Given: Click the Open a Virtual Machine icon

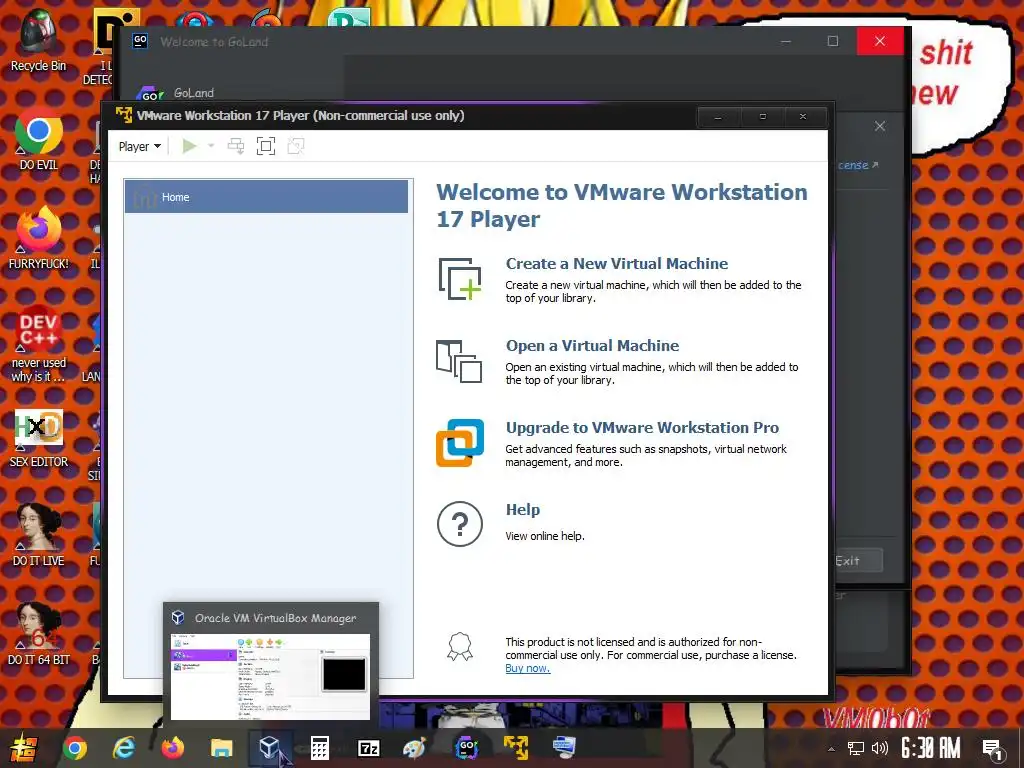Looking at the screenshot, I should [459, 361].
